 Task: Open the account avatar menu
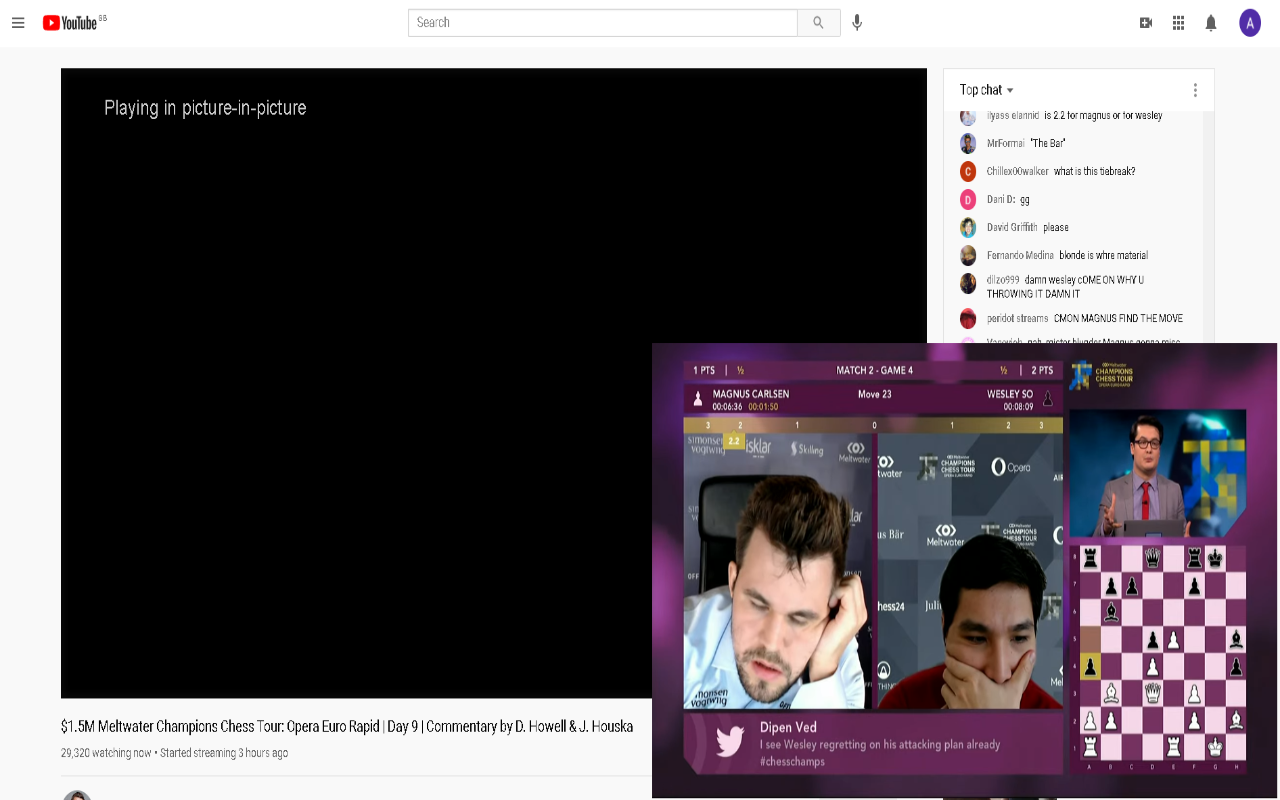pos(1250,22)
